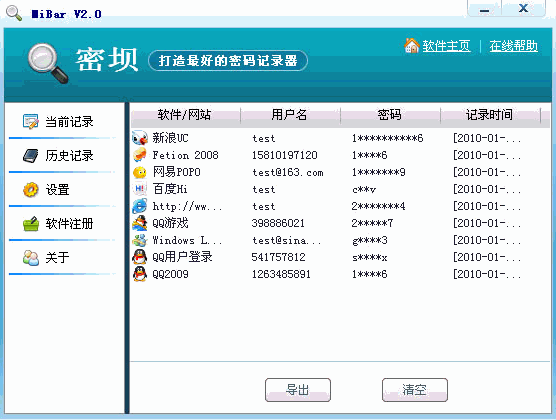Click the 新浪UC row icon
This screenshot has height=420, width=556.
point(140,138)
